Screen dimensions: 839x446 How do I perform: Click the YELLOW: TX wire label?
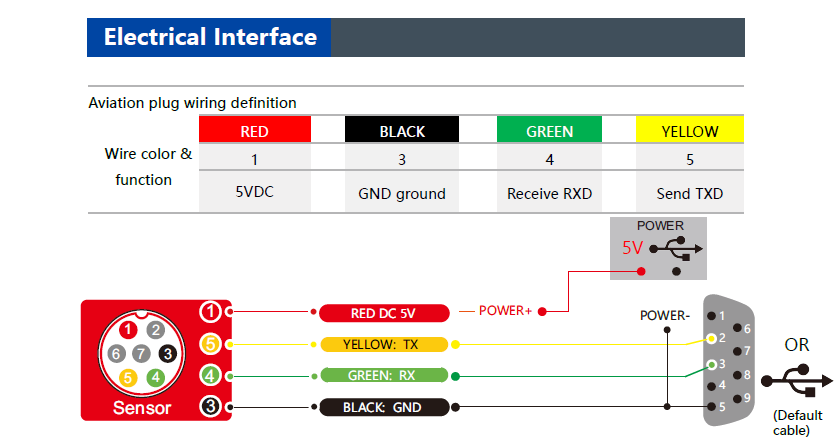[x=383, y=345]
